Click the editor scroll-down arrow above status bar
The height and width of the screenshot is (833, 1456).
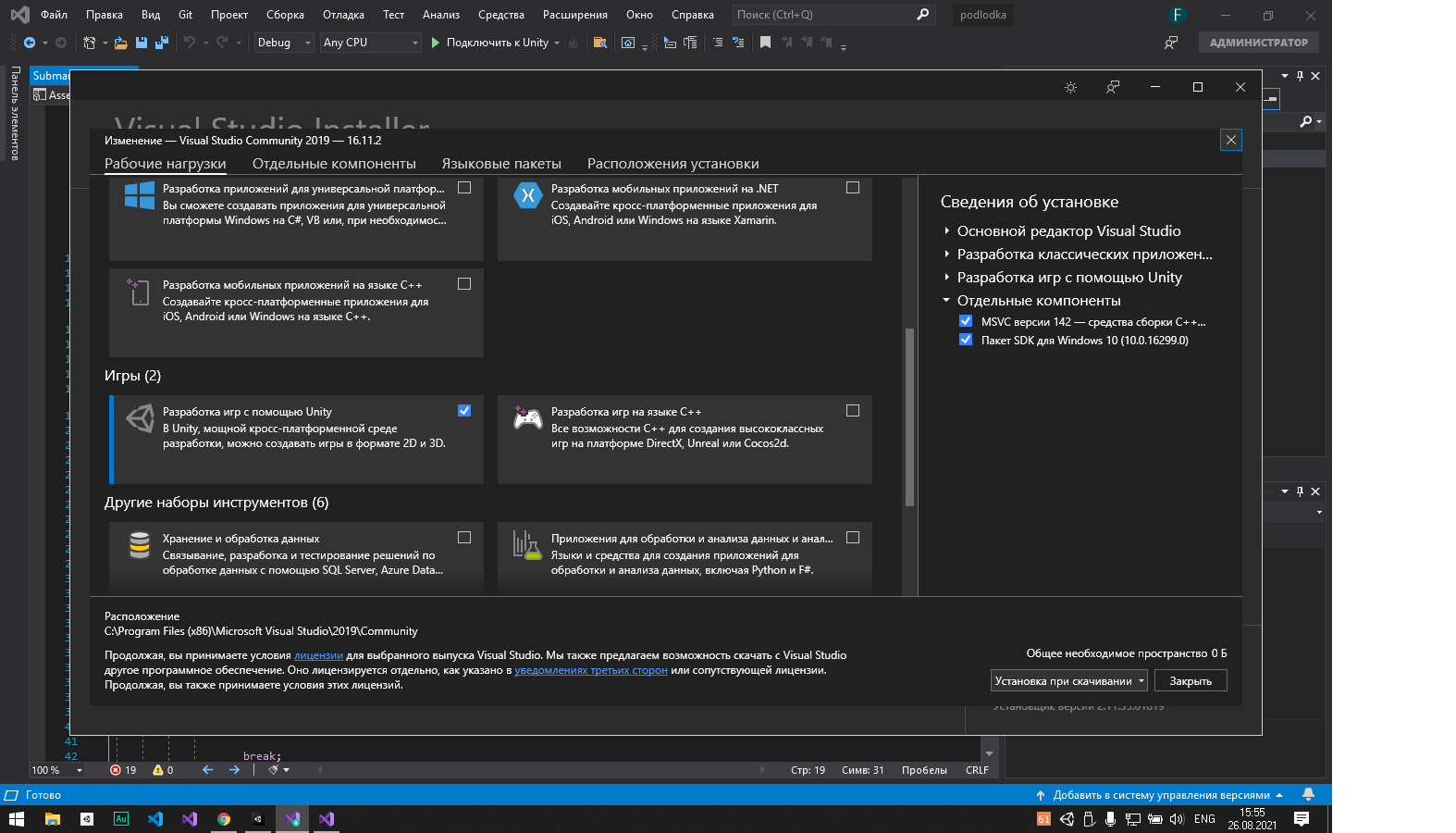[x=989, y=753]
